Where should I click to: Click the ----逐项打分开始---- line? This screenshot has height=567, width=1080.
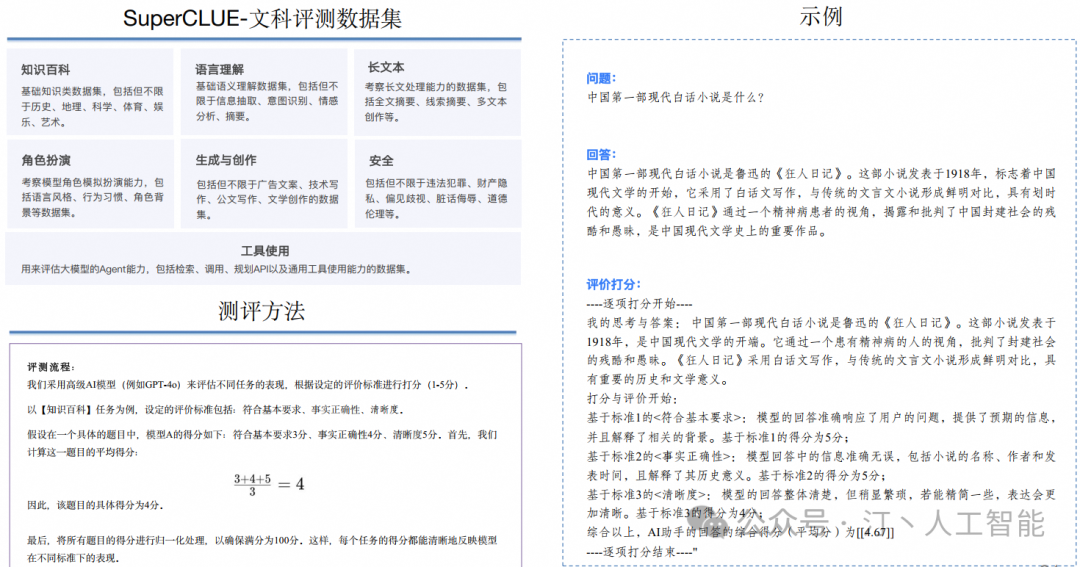[x=639, y=304]
